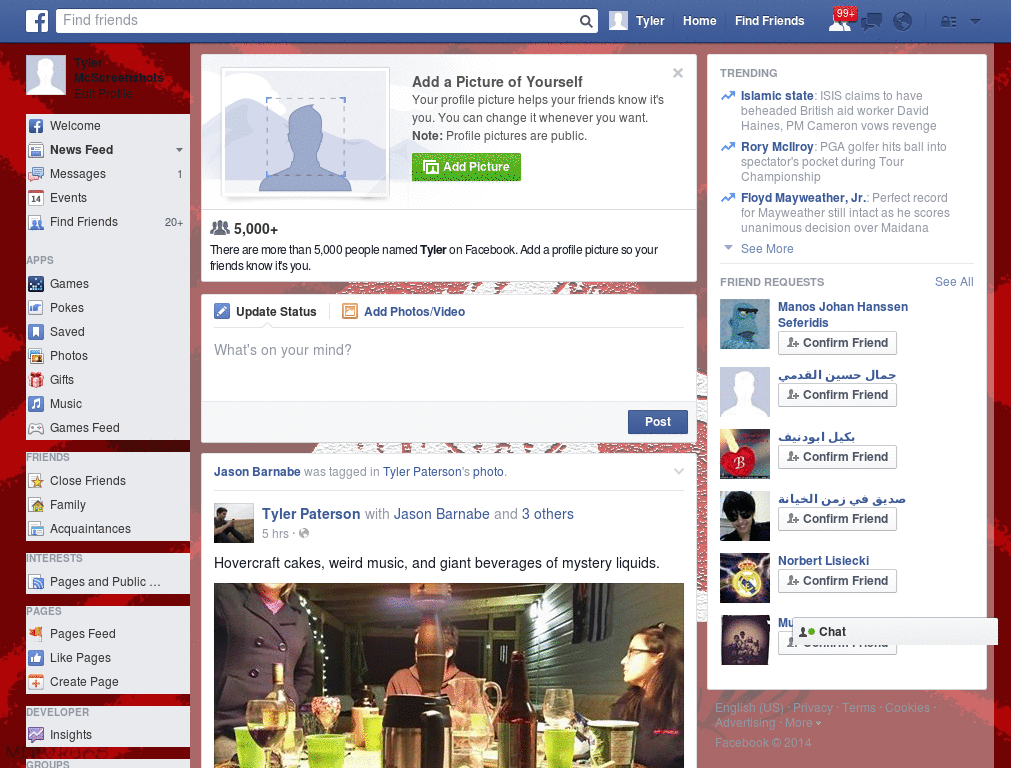Click Pages and Public feed icon
The image size is (1024, 768).
tap(37, 582)
